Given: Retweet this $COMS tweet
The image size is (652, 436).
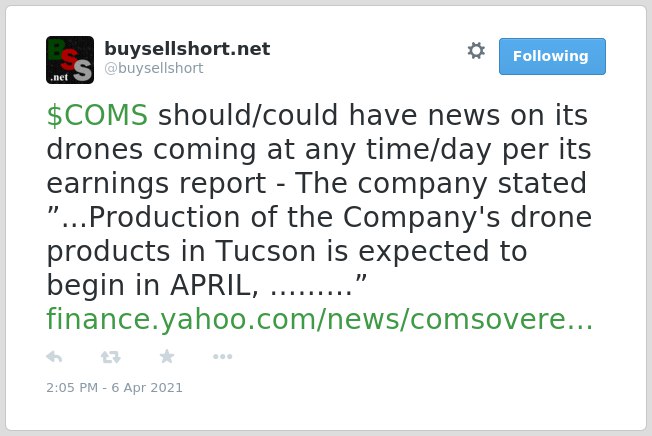Looking at the screenshot, I should 111,357.
